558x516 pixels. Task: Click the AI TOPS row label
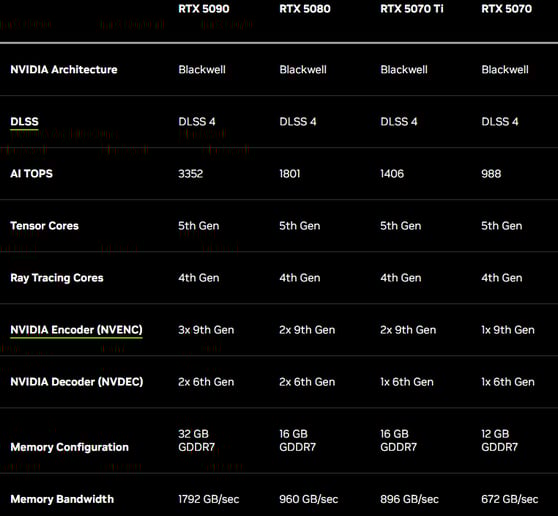(x=32, y=174)
